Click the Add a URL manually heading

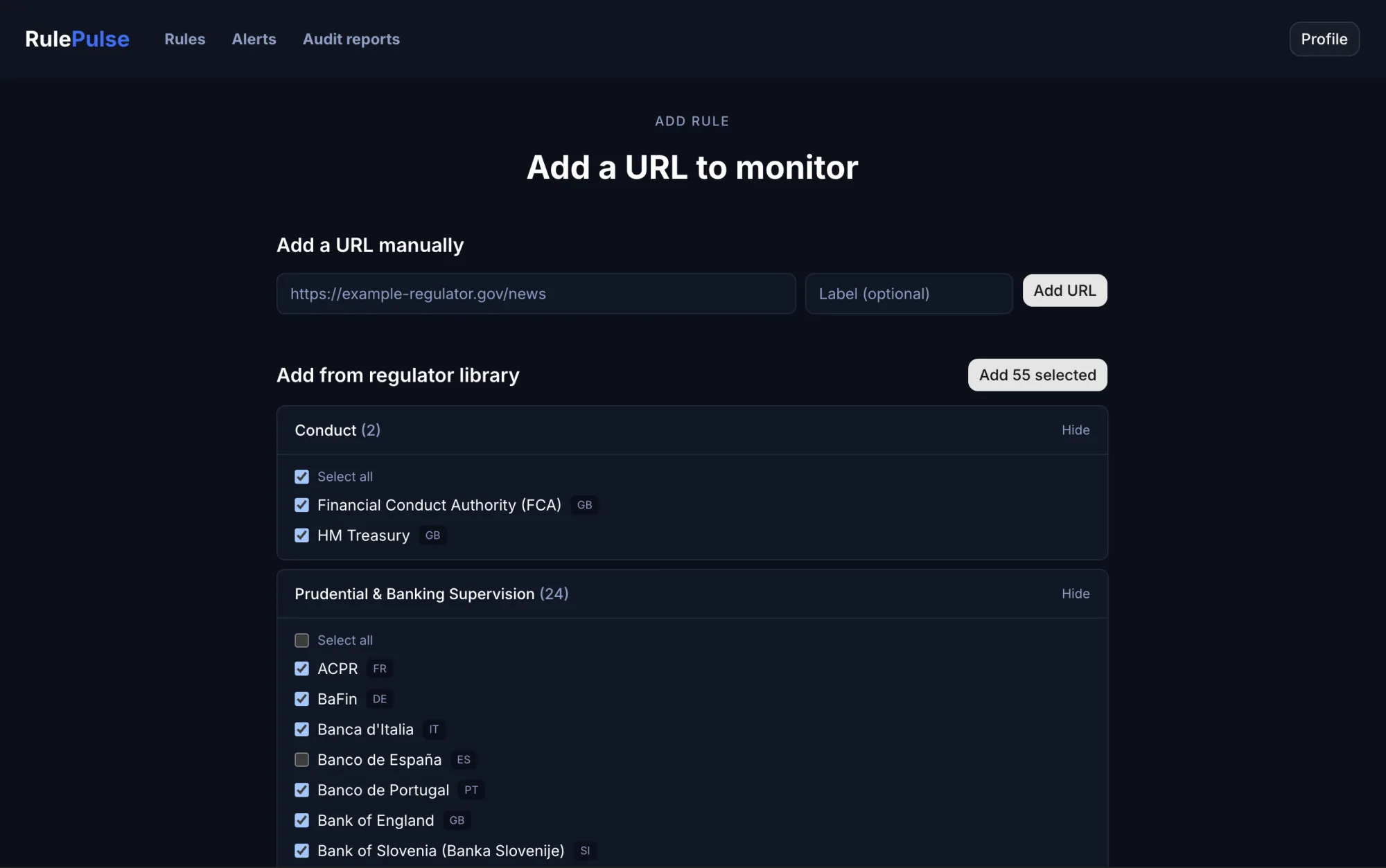pos(370,245)
